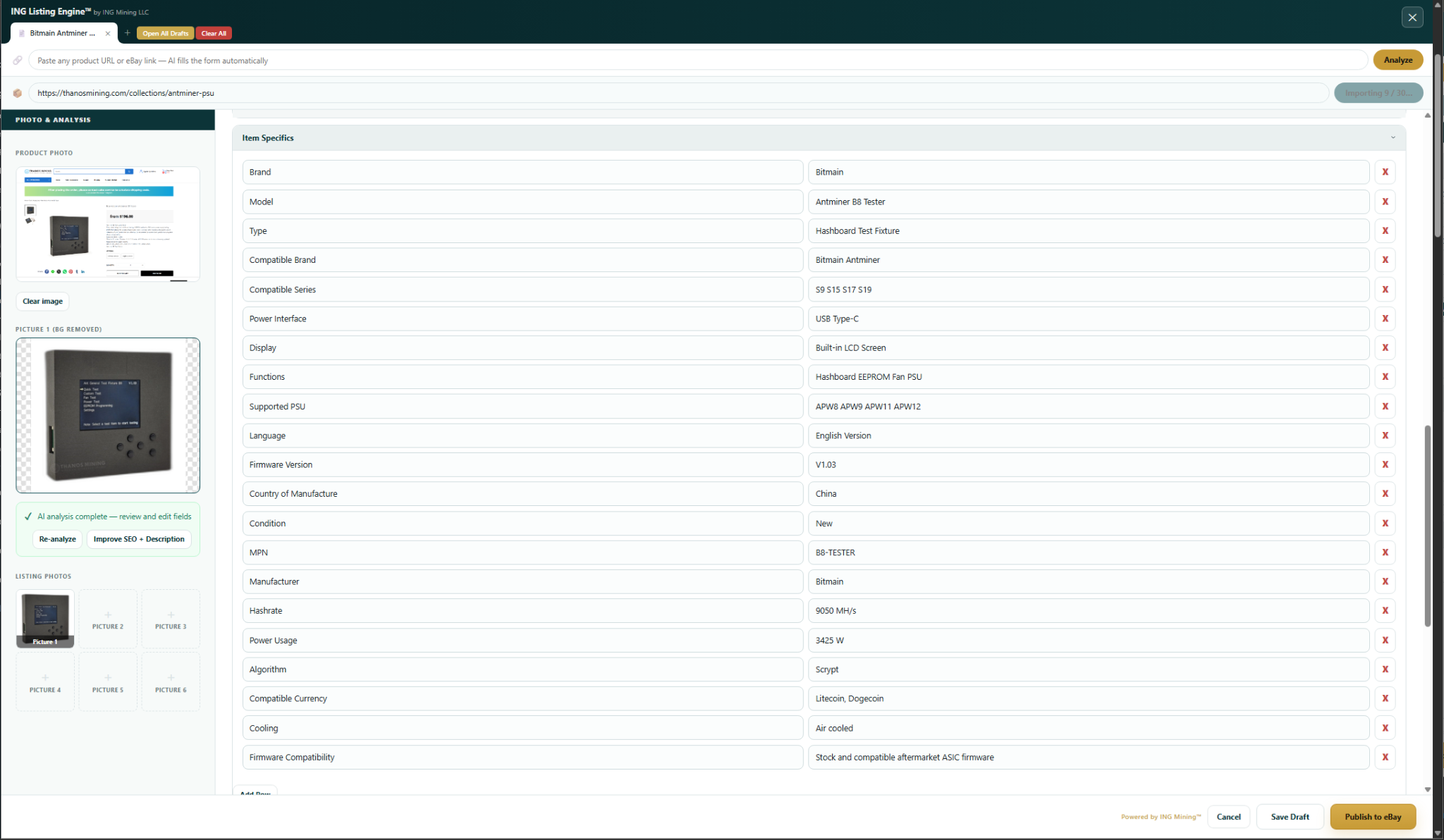
Task: Remove the Firmware Version row
Action: click(1385, 464)
